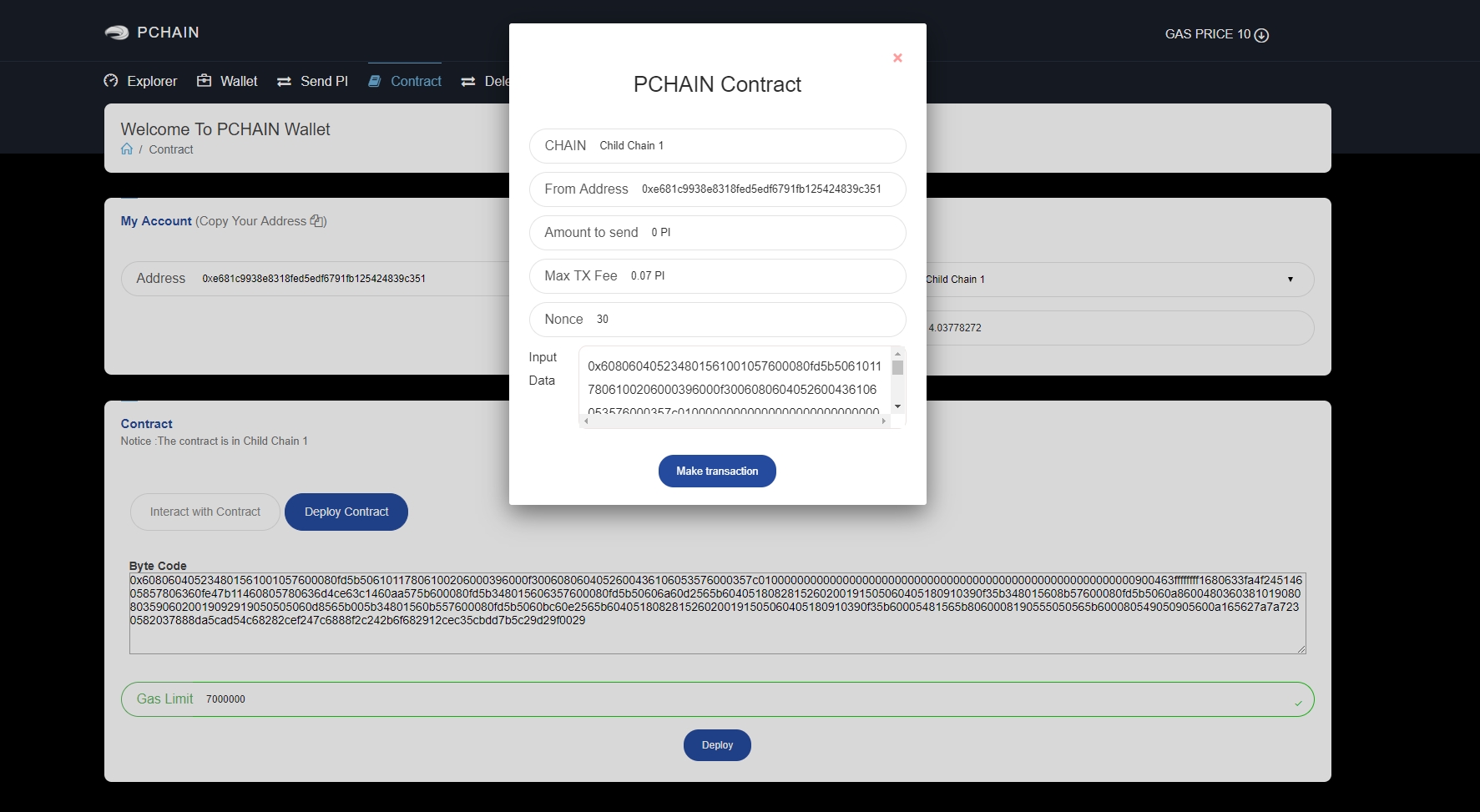
Task: Select the Deploy Contract option
Action: coord(346,512)
